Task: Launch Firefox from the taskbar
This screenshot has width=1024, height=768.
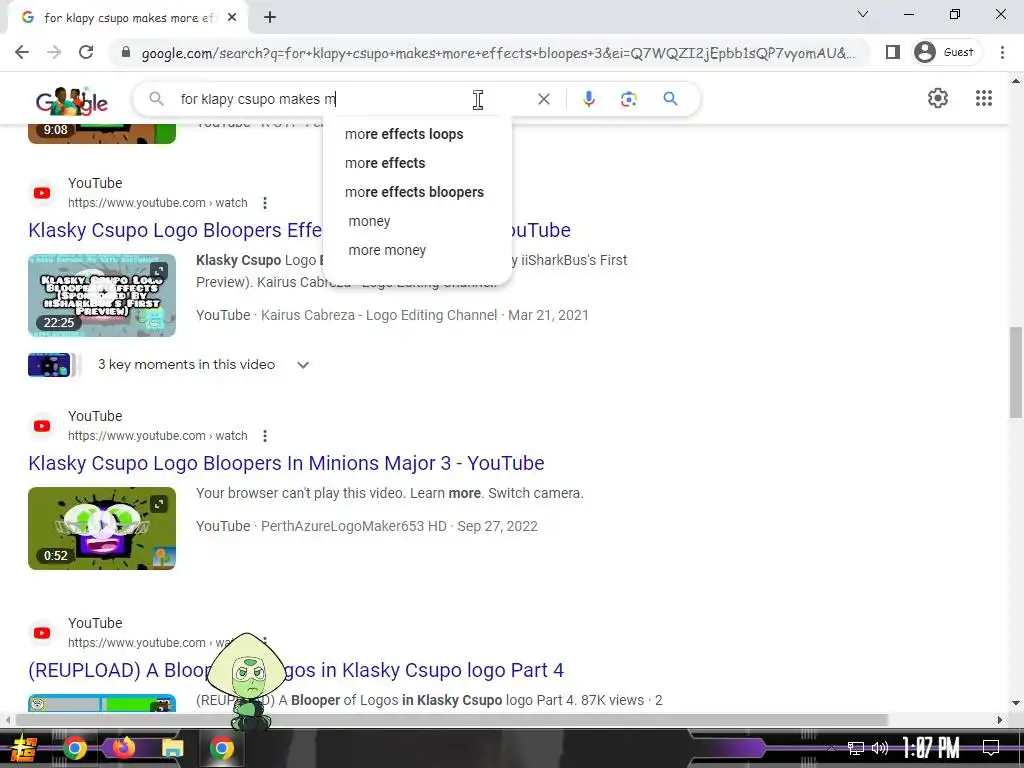Action: pos(123,748)
